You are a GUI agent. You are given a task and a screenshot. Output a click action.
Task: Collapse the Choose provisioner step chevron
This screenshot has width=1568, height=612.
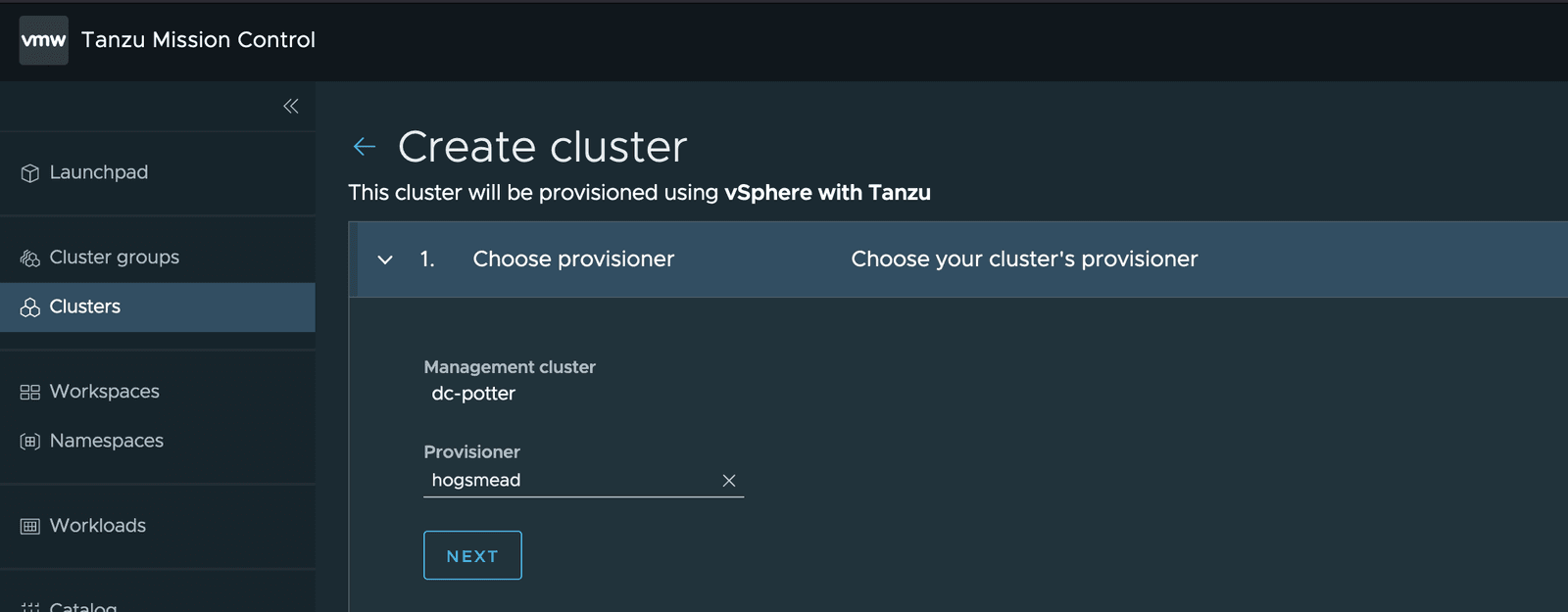(x=385, y=259)
